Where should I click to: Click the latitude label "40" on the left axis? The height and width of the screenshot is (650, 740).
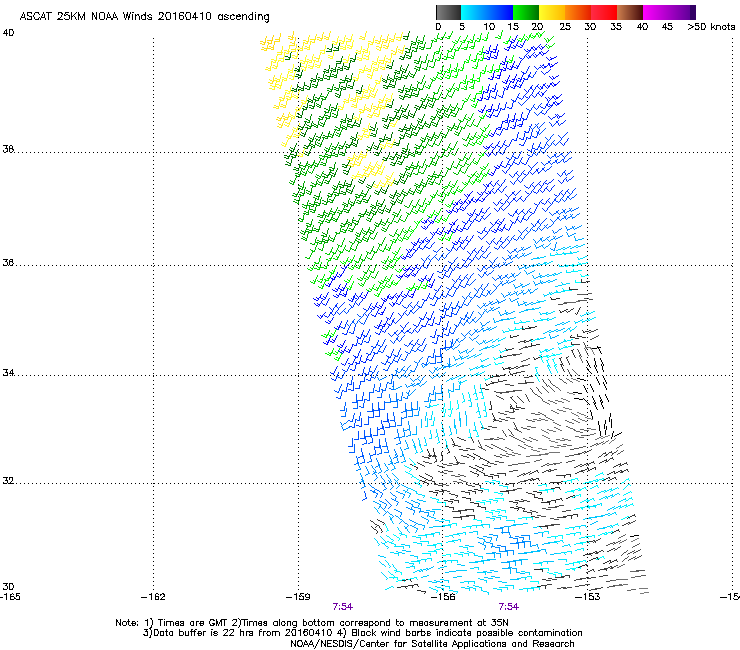8,33
